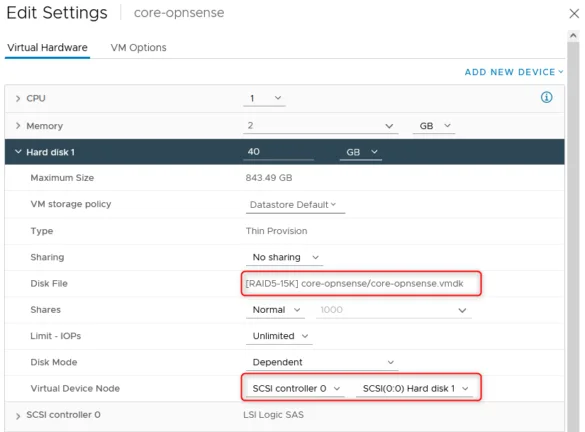This screenshot has height=432, width=585.
Task: Open the Memory unit GB dropdown
Action: click(x=434, y=126)
